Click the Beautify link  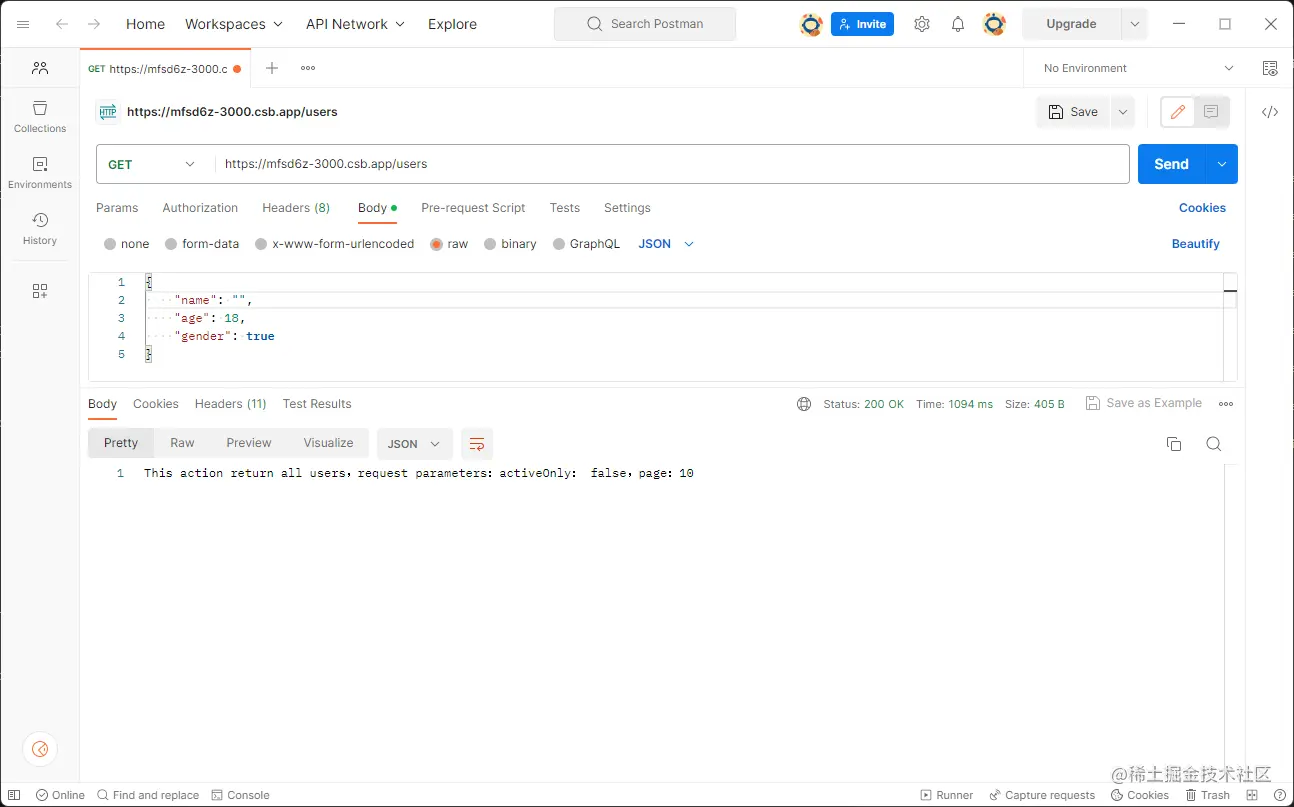(x=1196, y=244)
